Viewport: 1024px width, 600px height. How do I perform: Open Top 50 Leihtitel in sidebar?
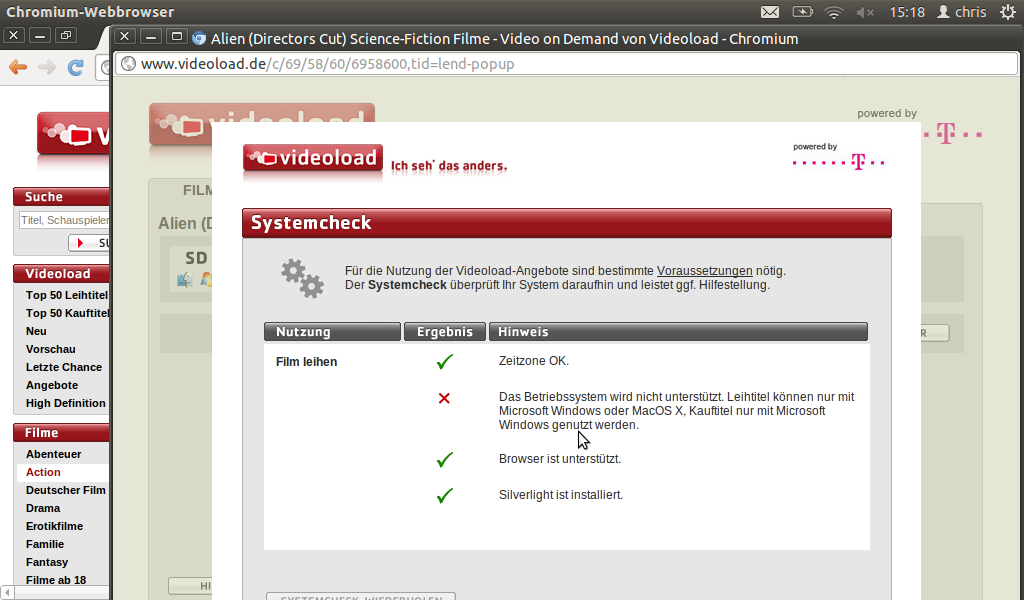pyautogui.click(x=67, y=295)
